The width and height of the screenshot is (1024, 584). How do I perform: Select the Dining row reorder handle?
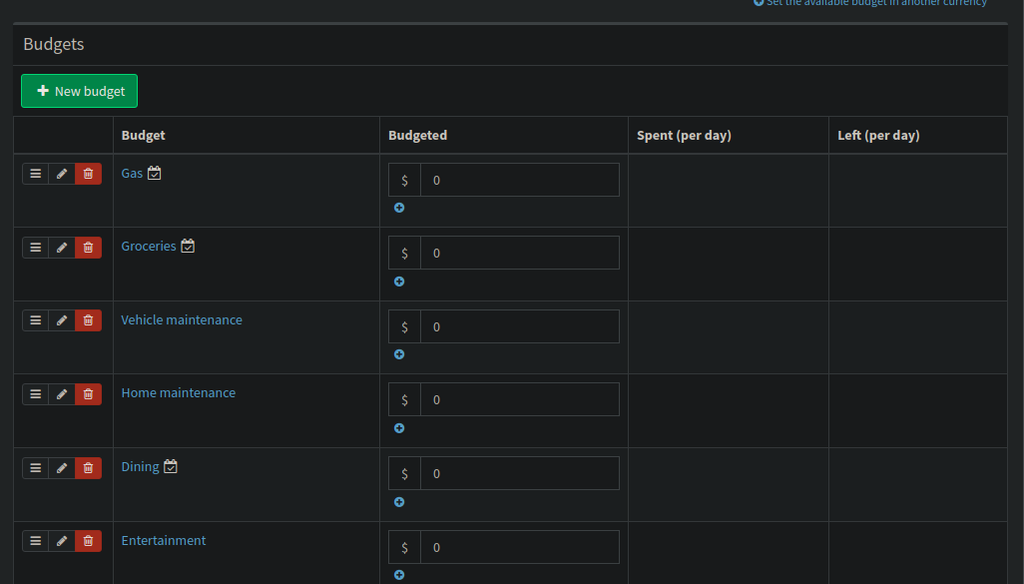[35, 468]
